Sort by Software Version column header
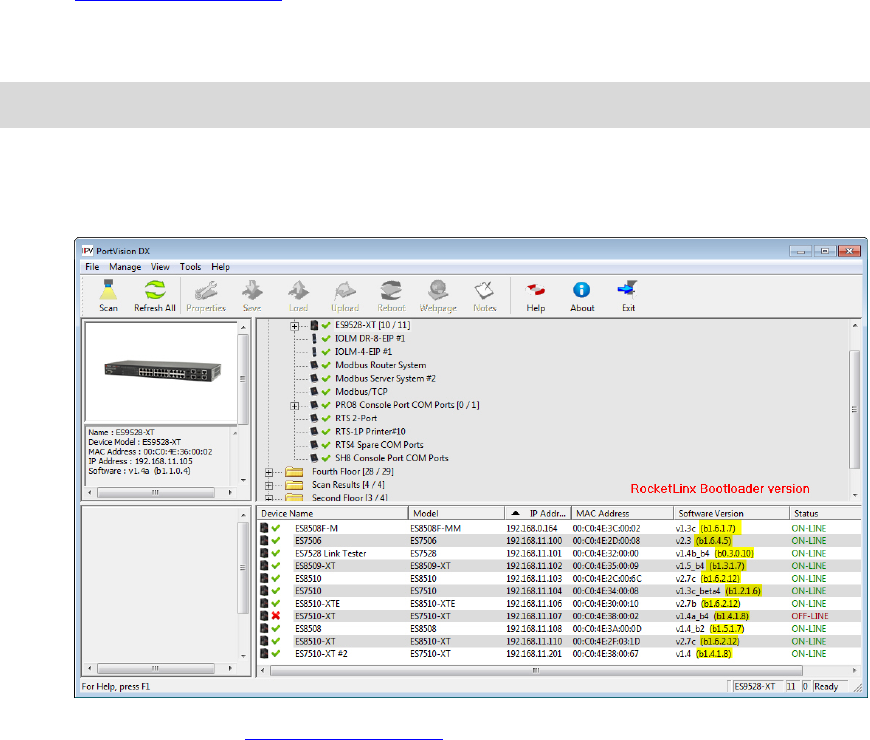The width and height of the screenshot is (870, 740). click(x=731, y=514)
